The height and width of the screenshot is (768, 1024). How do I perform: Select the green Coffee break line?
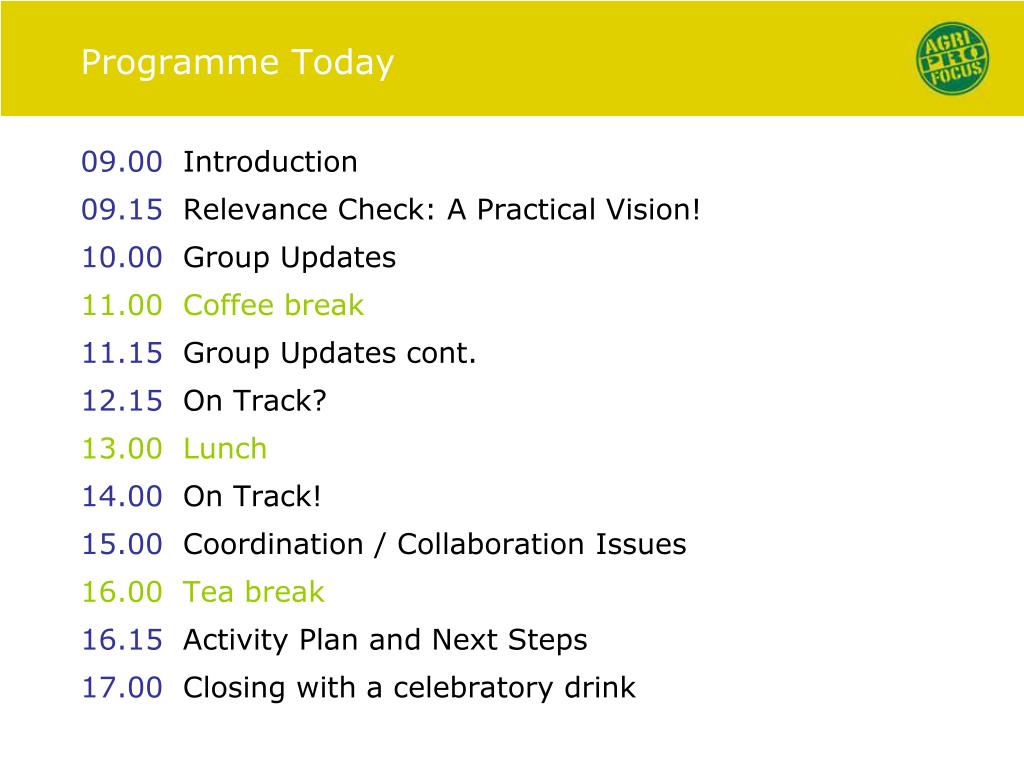[x=222, y=306]
